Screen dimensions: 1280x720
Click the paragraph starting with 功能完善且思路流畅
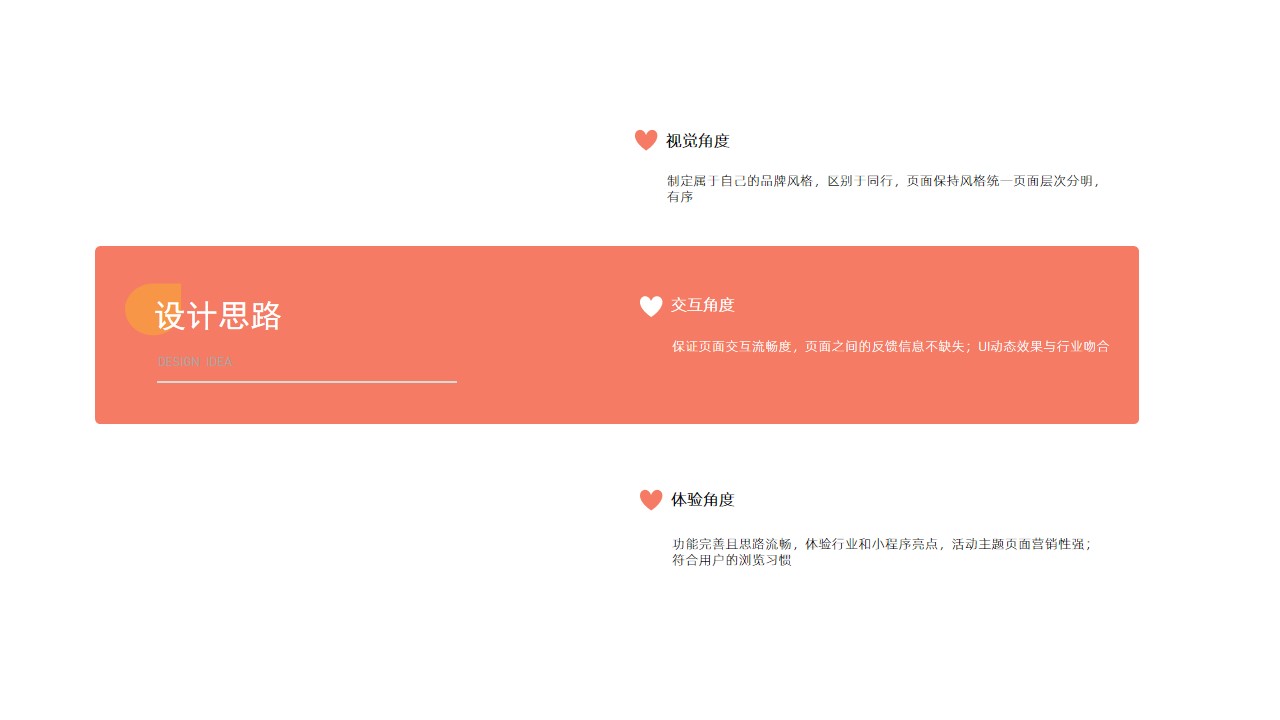pos(883,552)
